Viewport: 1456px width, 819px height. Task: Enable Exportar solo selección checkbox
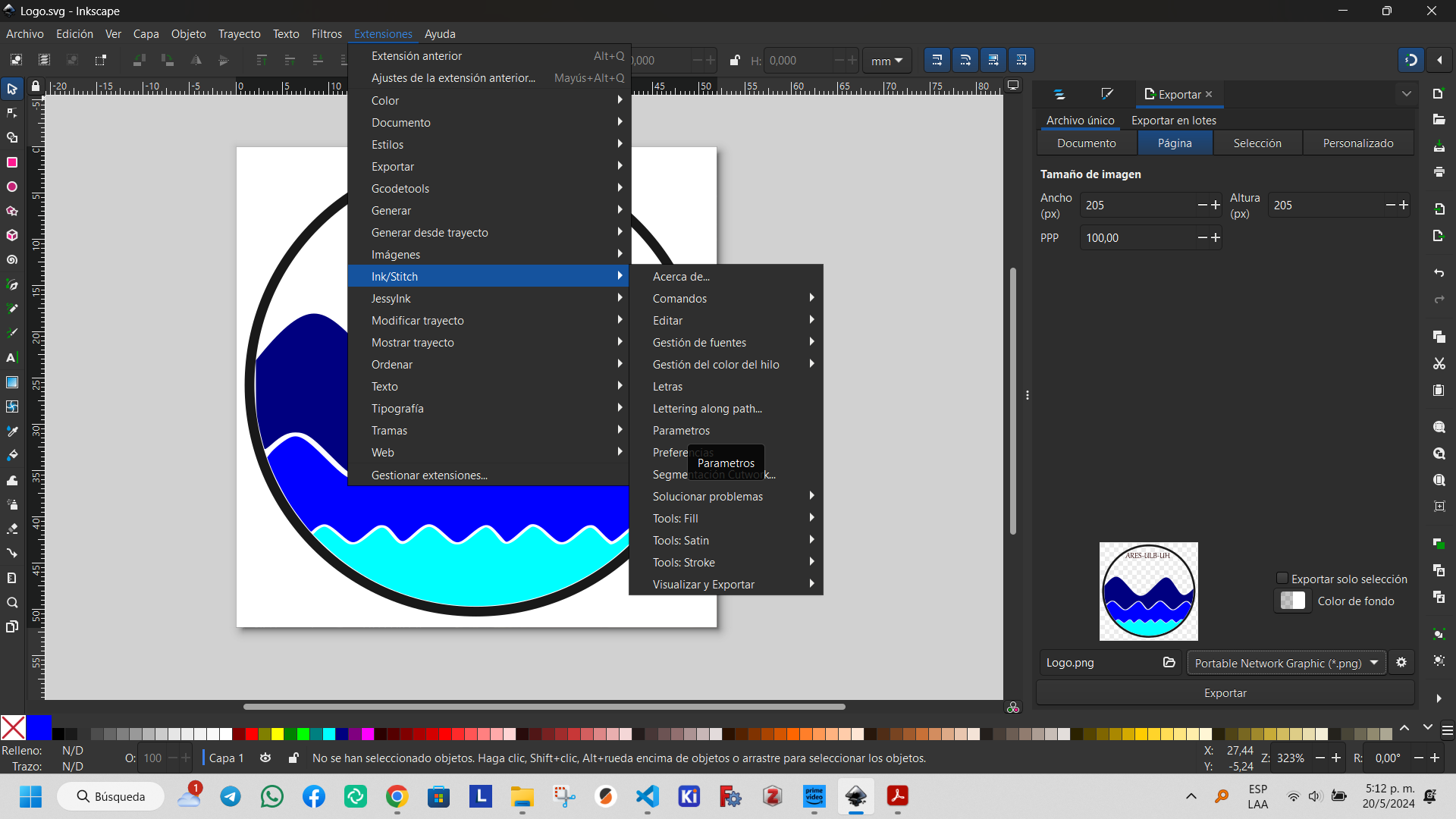click(x=1282, y=578)
